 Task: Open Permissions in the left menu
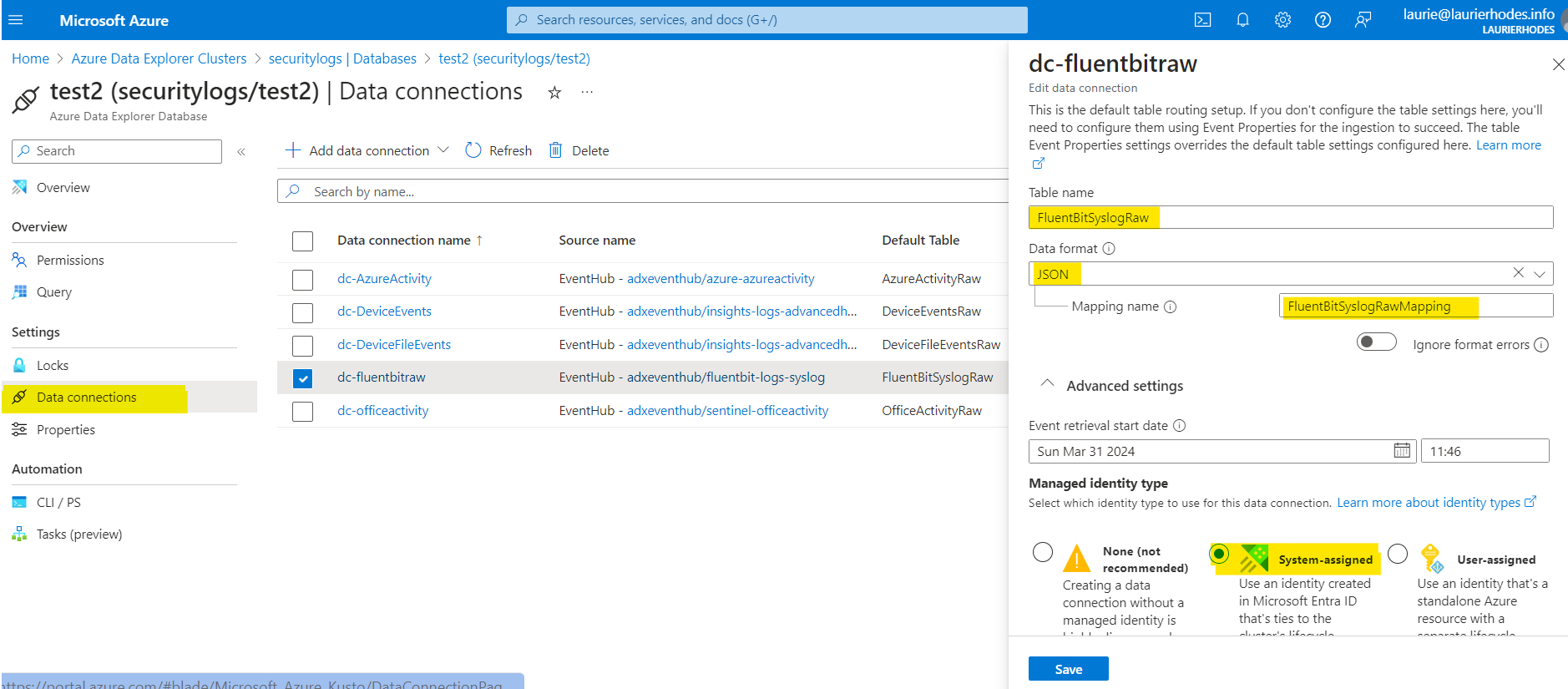click(x=70, y=261)
